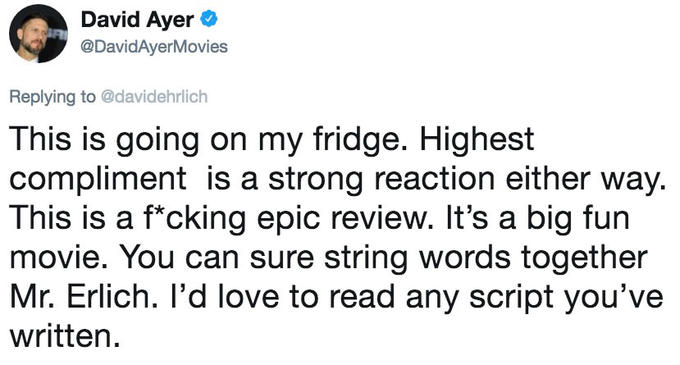Screen dimensions: 680x365
Task: Click the blue verified checkmark badge
Action: 209,20
